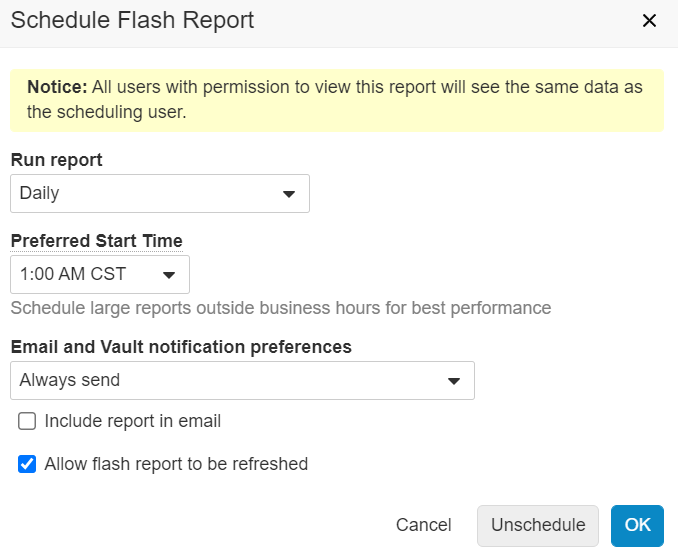678x555 pixels.
Task: Click the arrow on the Daily frequency dropdown
Action: pos(289,194)
